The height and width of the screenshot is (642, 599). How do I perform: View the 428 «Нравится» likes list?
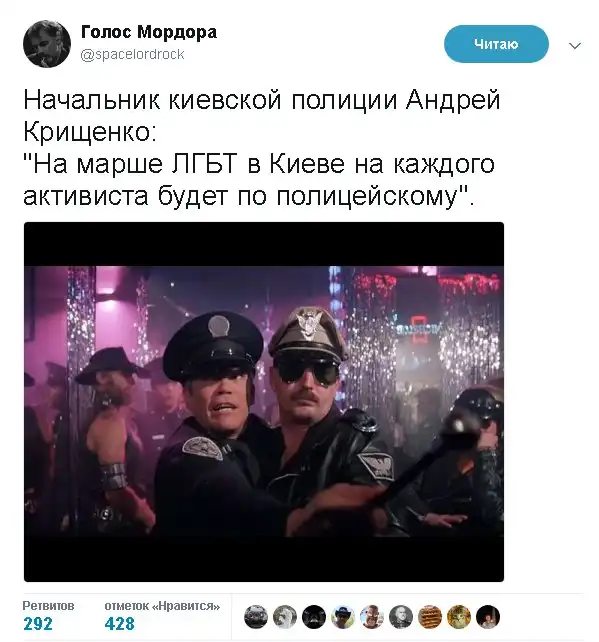(162, 616)
